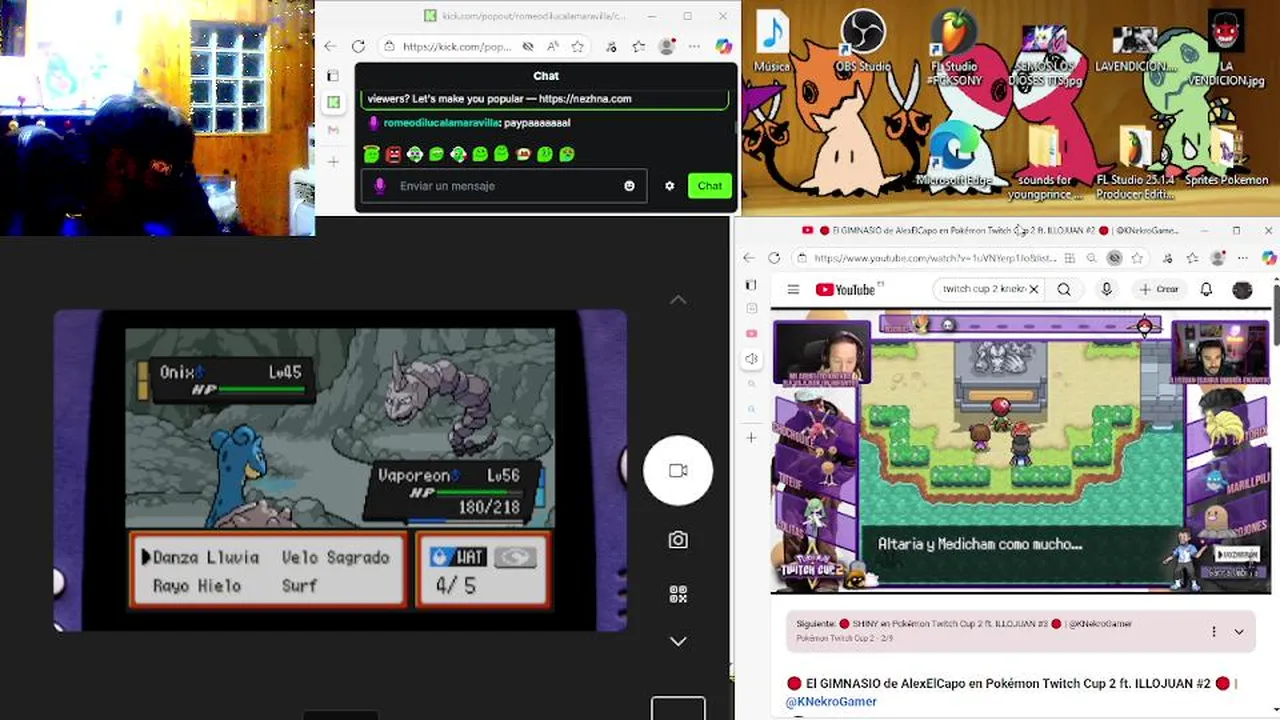Image resolution: width=1280 pixels, height=720 pixels.
Task: Click the Enviar un mensaje input field
Action: [x=504, y=186]
